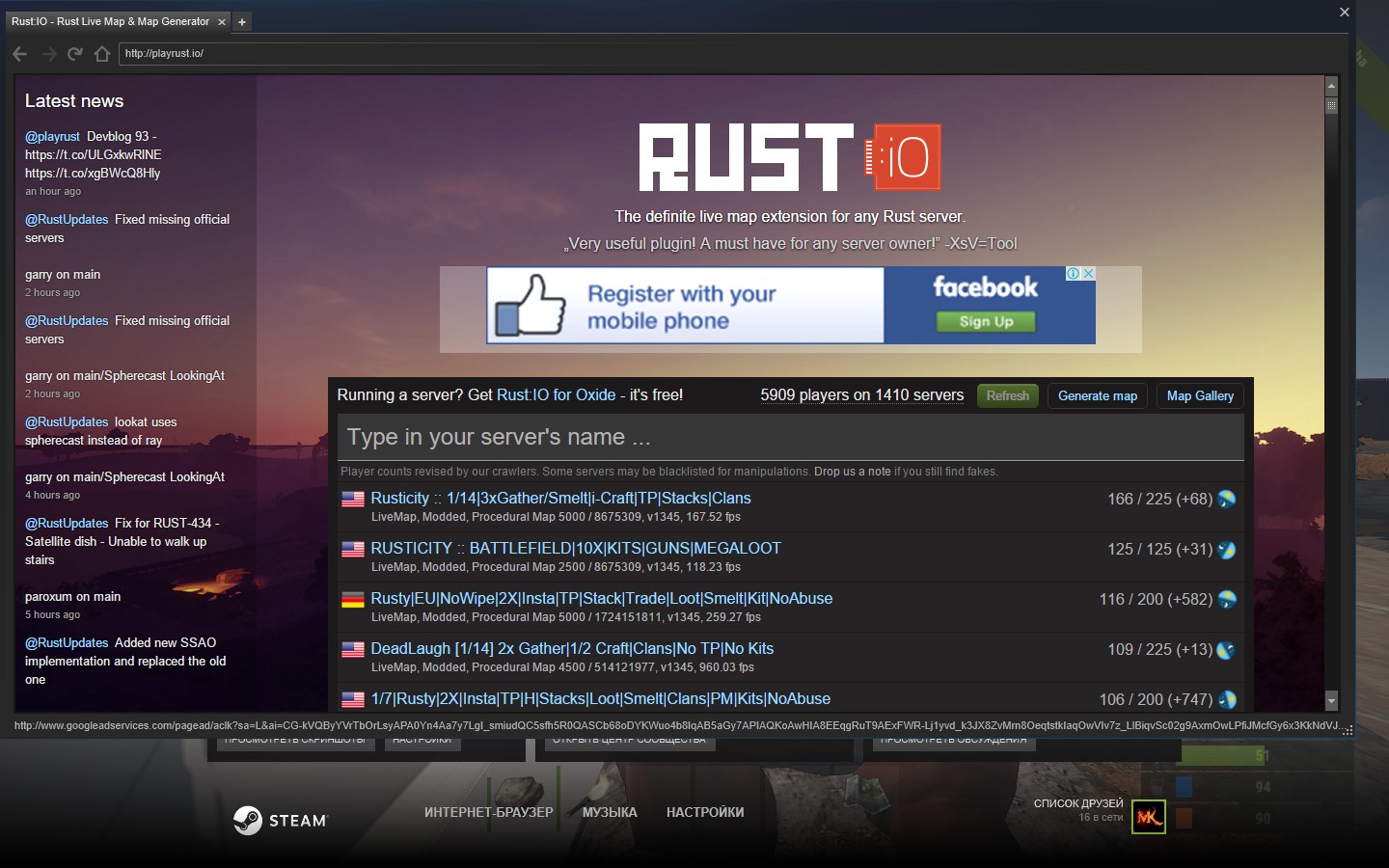The image size is (1389, 868).
Task: Open the @playrust news link
Action: tap(52, 136)
